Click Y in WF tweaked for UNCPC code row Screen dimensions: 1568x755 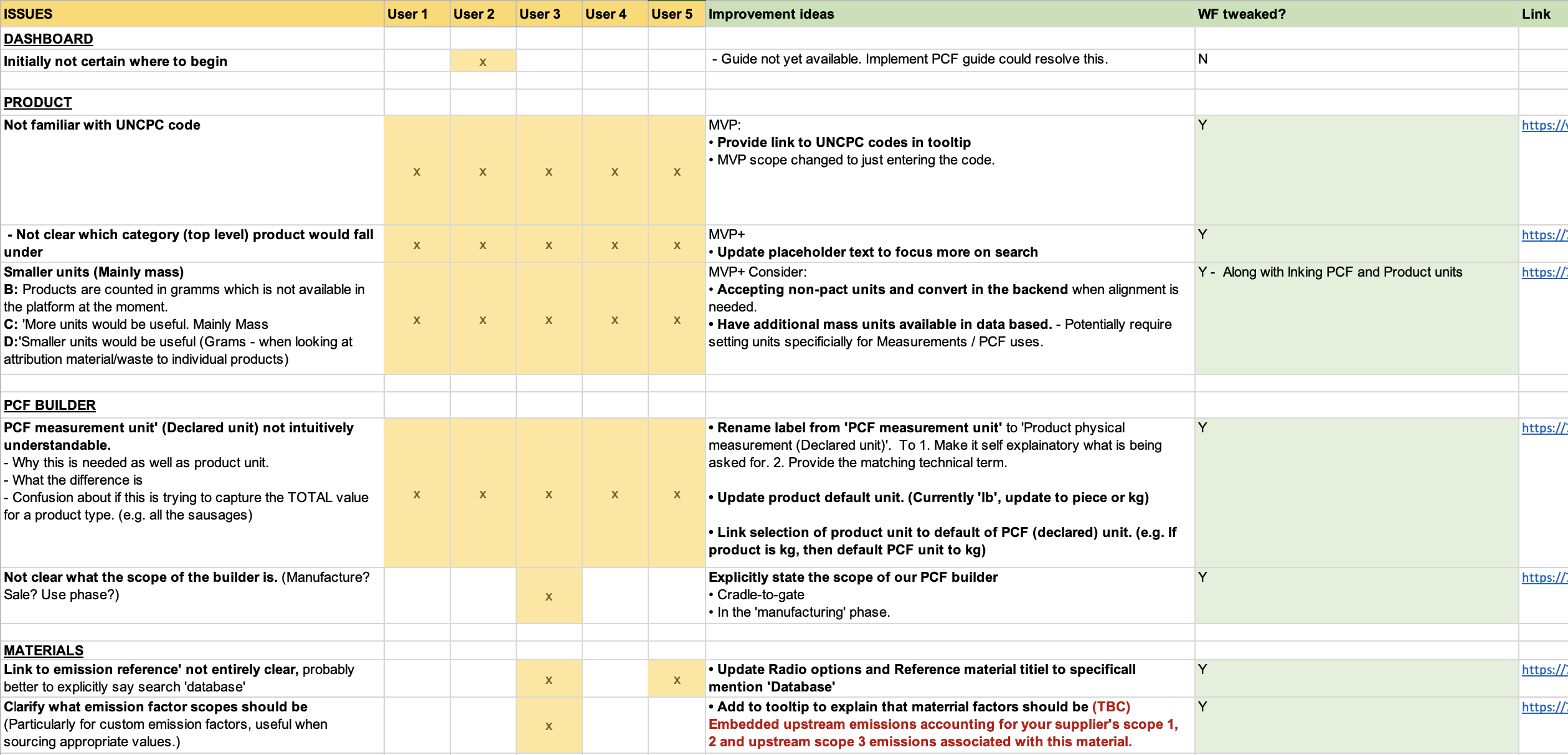tap(1202, 125)
